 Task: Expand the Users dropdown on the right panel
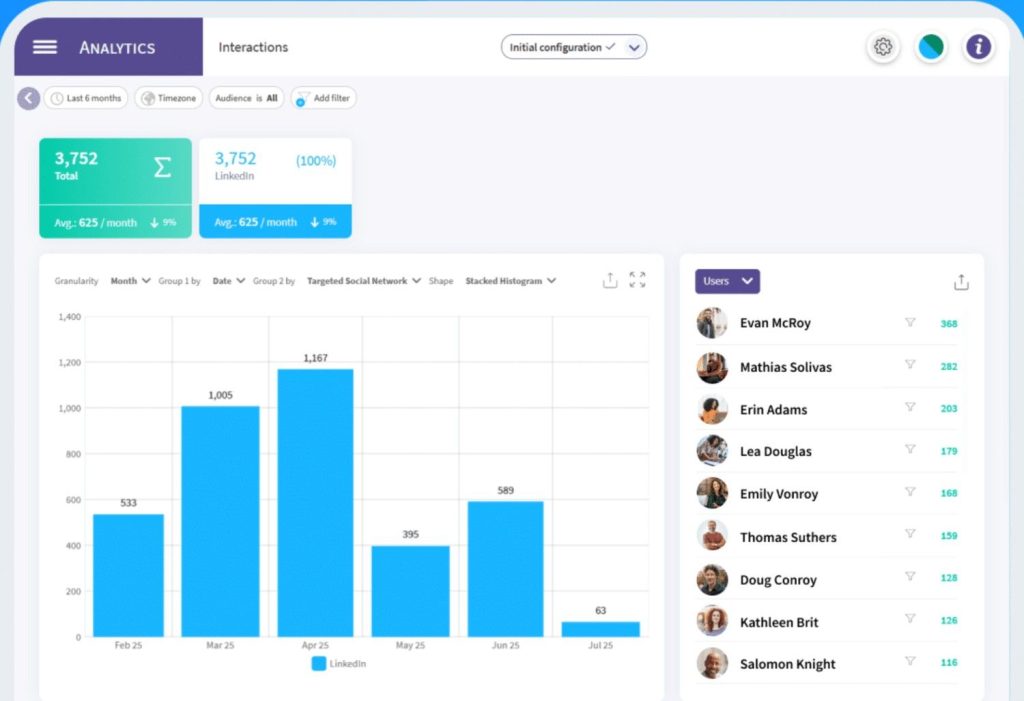coord(727,281)
